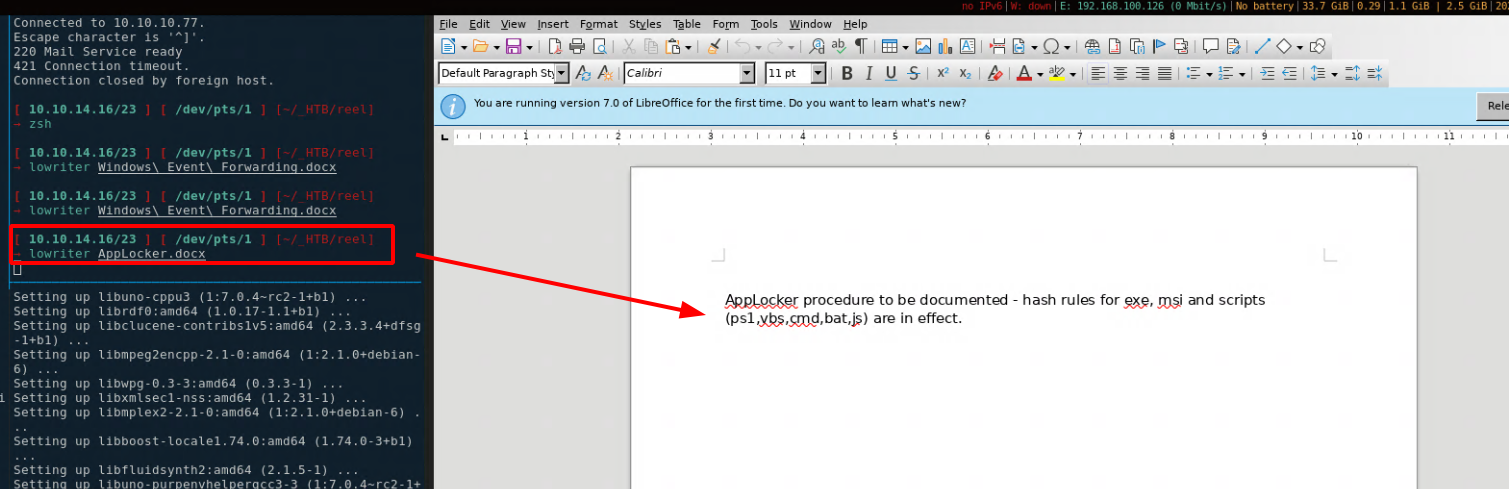
Task: Apply superscript formatting
Action: point(943,73)
